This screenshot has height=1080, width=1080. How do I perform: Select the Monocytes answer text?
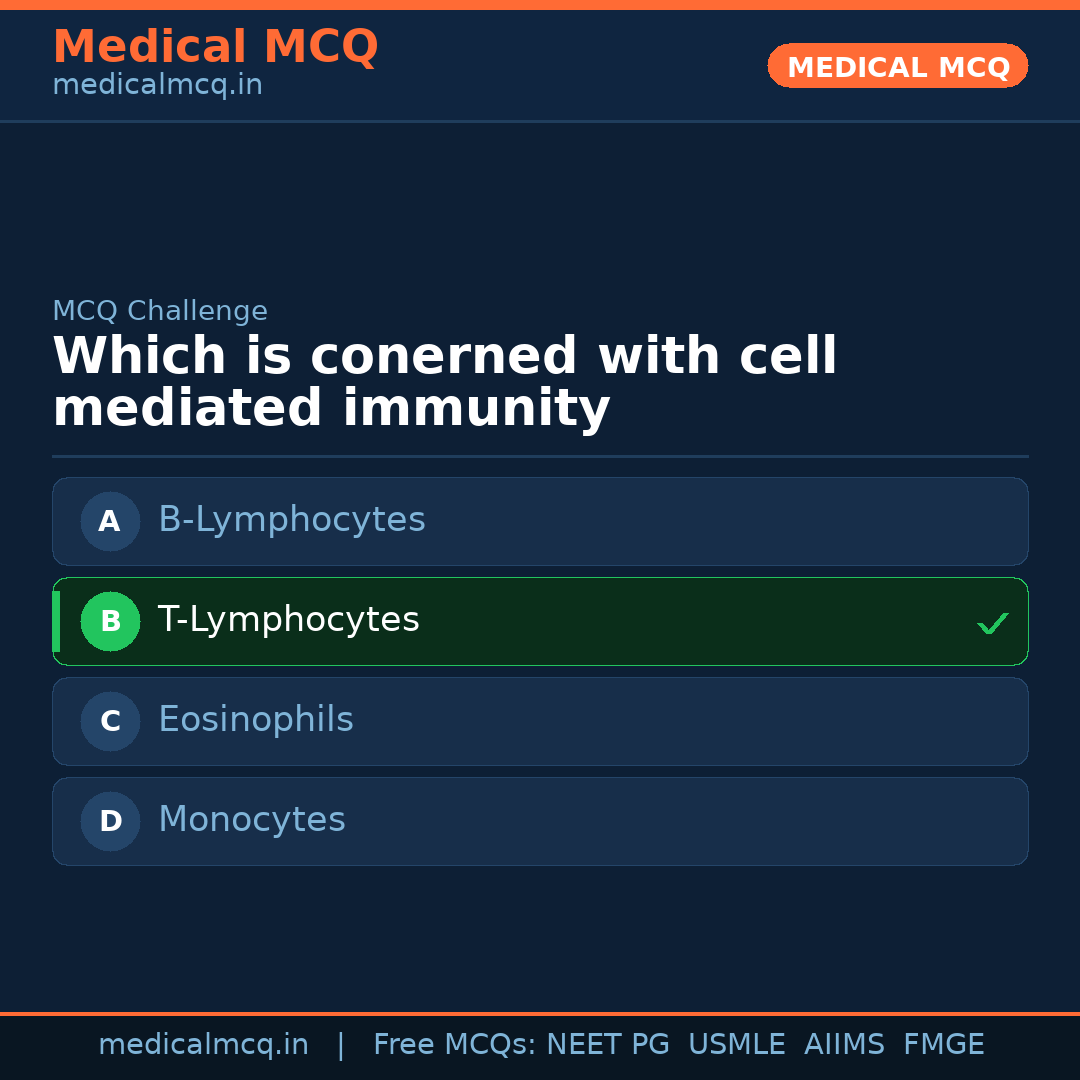tap(252, 820)
